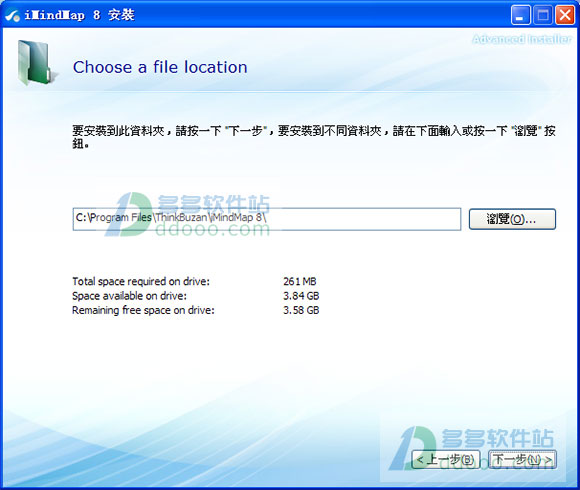The width and height of the screenshot is (580, 490).
Task: Minimize the iMindMap 8 installer window
Action: 520,15
